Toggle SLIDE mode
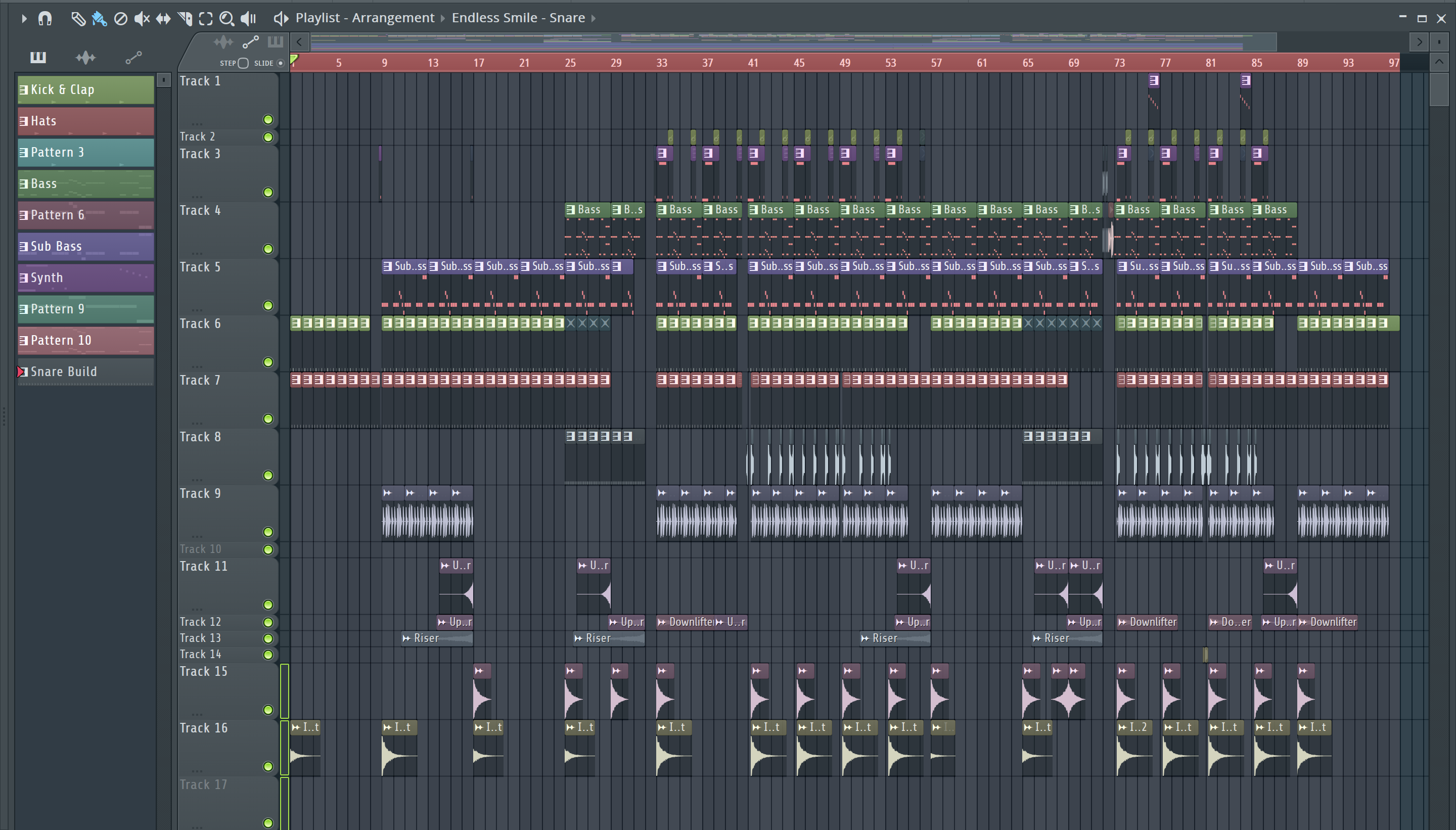1456x830 pixels. click(280, 63)
